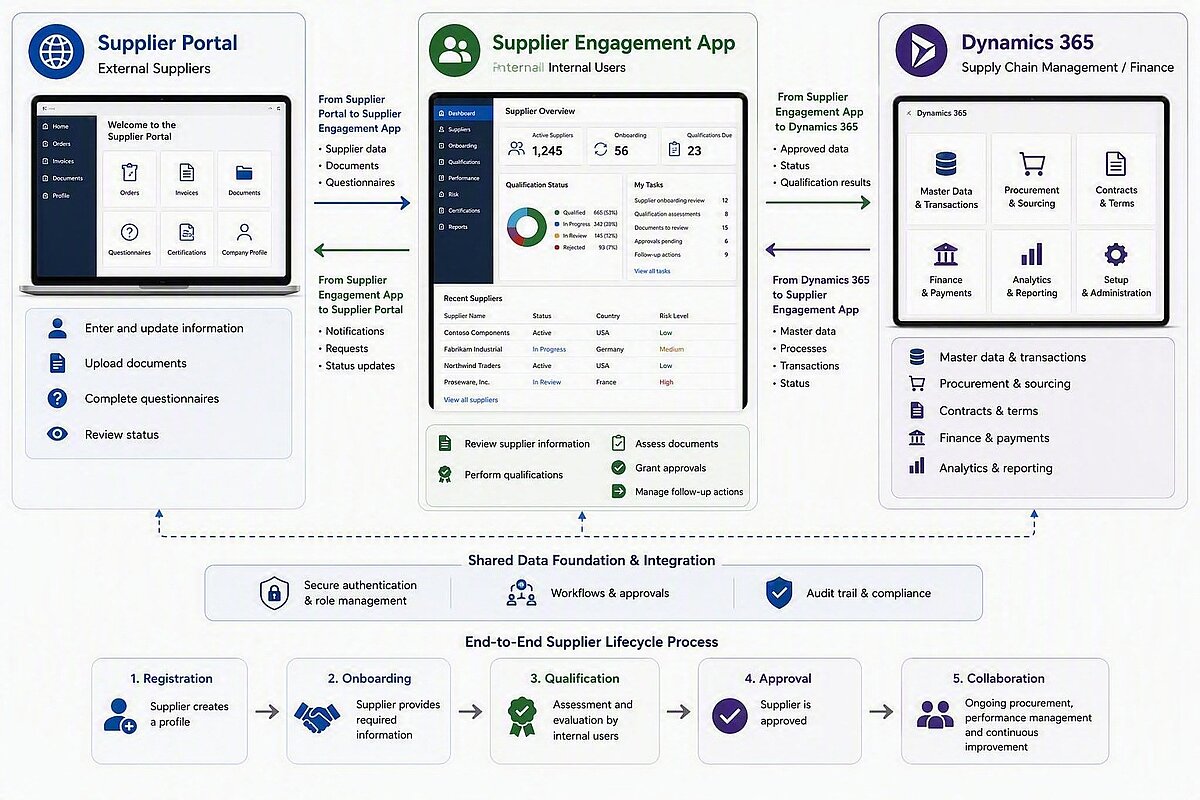Click the Complete questionnaires question icon
This screenshot has height=800, width=1200.
point(57,398)
